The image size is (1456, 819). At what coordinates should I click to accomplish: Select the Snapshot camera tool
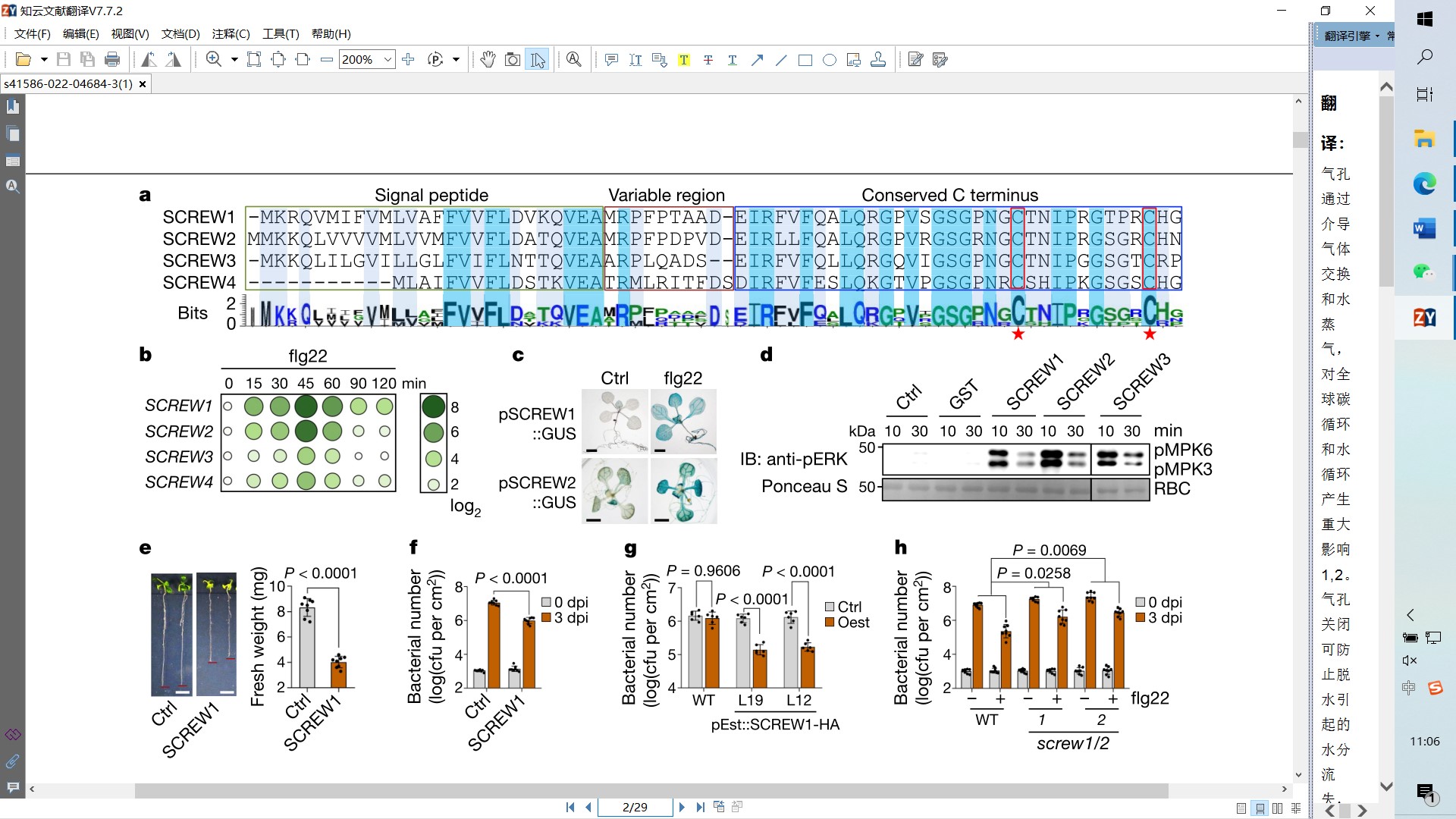coord(513,60)
